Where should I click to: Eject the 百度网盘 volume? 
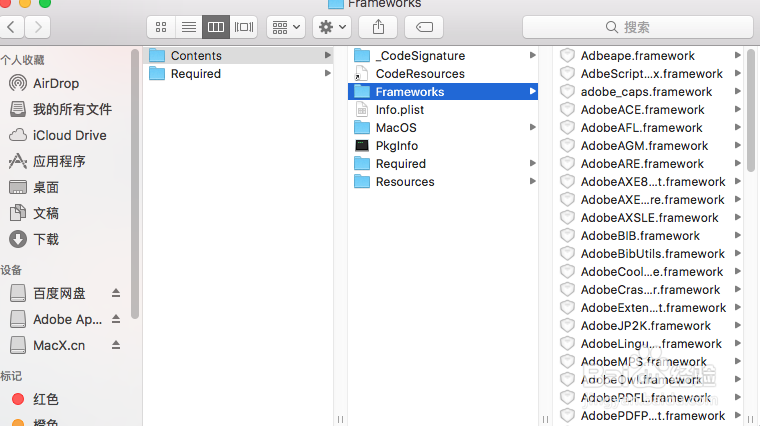point(116,293)
